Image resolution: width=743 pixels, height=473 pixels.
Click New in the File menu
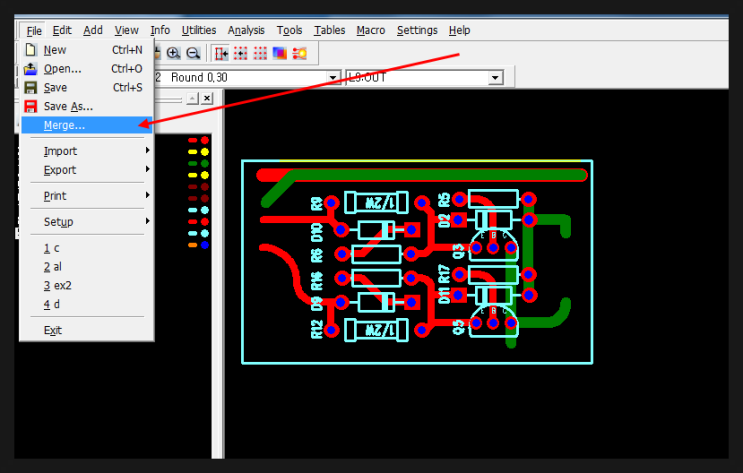[55, 50]
